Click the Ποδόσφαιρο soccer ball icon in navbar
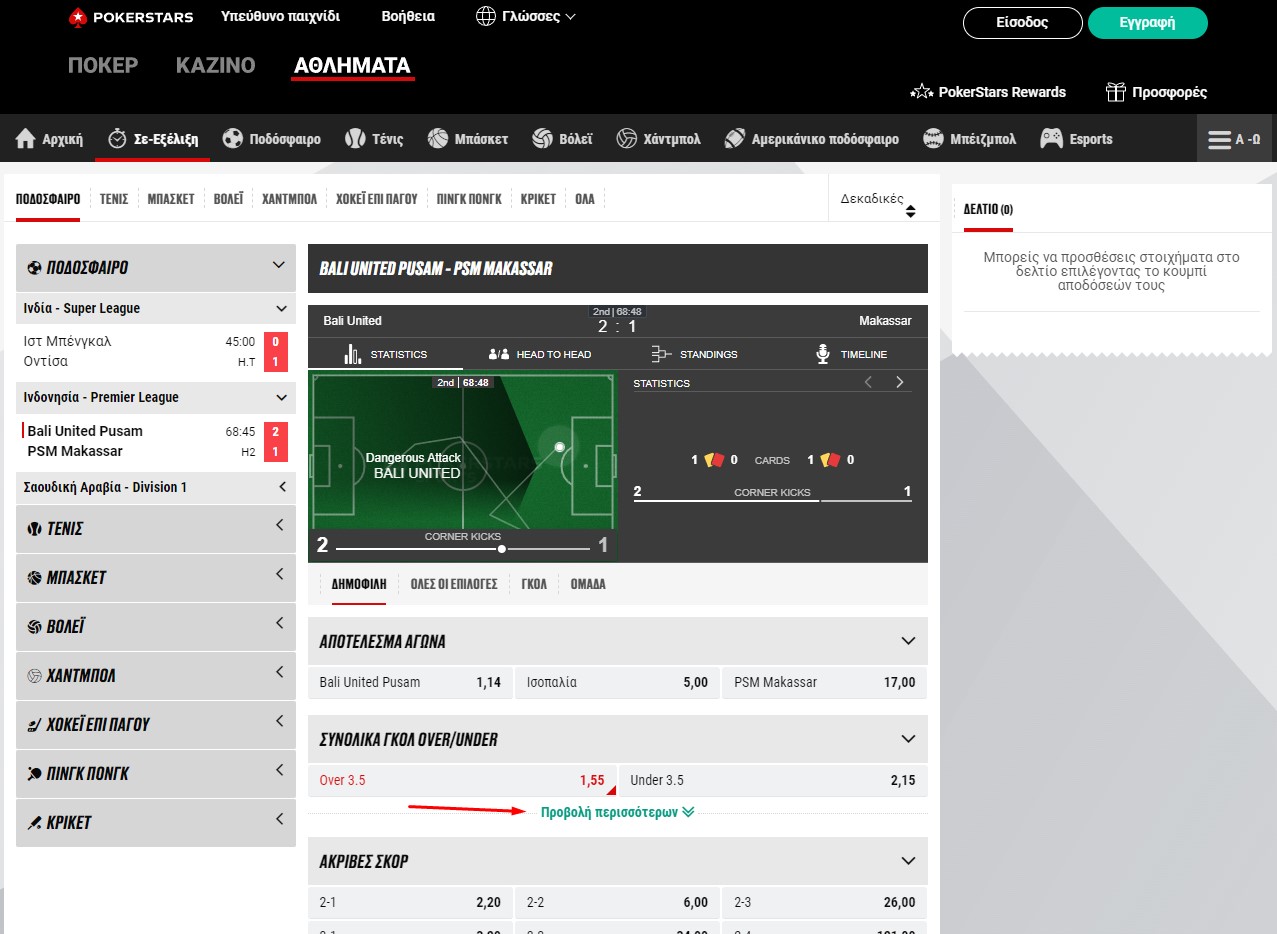Image resolution: width=1277 pixels, height=934 pixels. pos(232,139)
